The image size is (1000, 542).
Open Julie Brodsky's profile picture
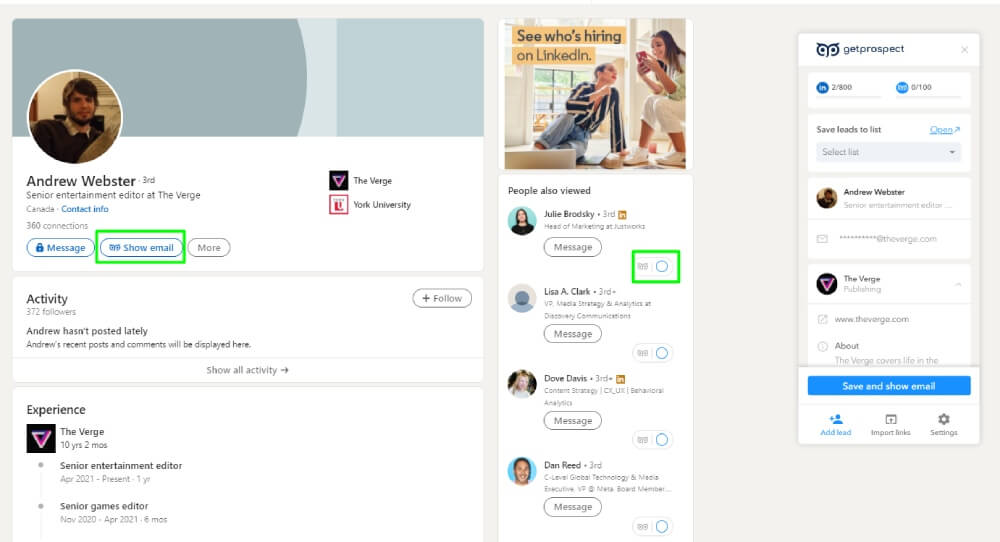pyautogui.click(x=522, y=221)
